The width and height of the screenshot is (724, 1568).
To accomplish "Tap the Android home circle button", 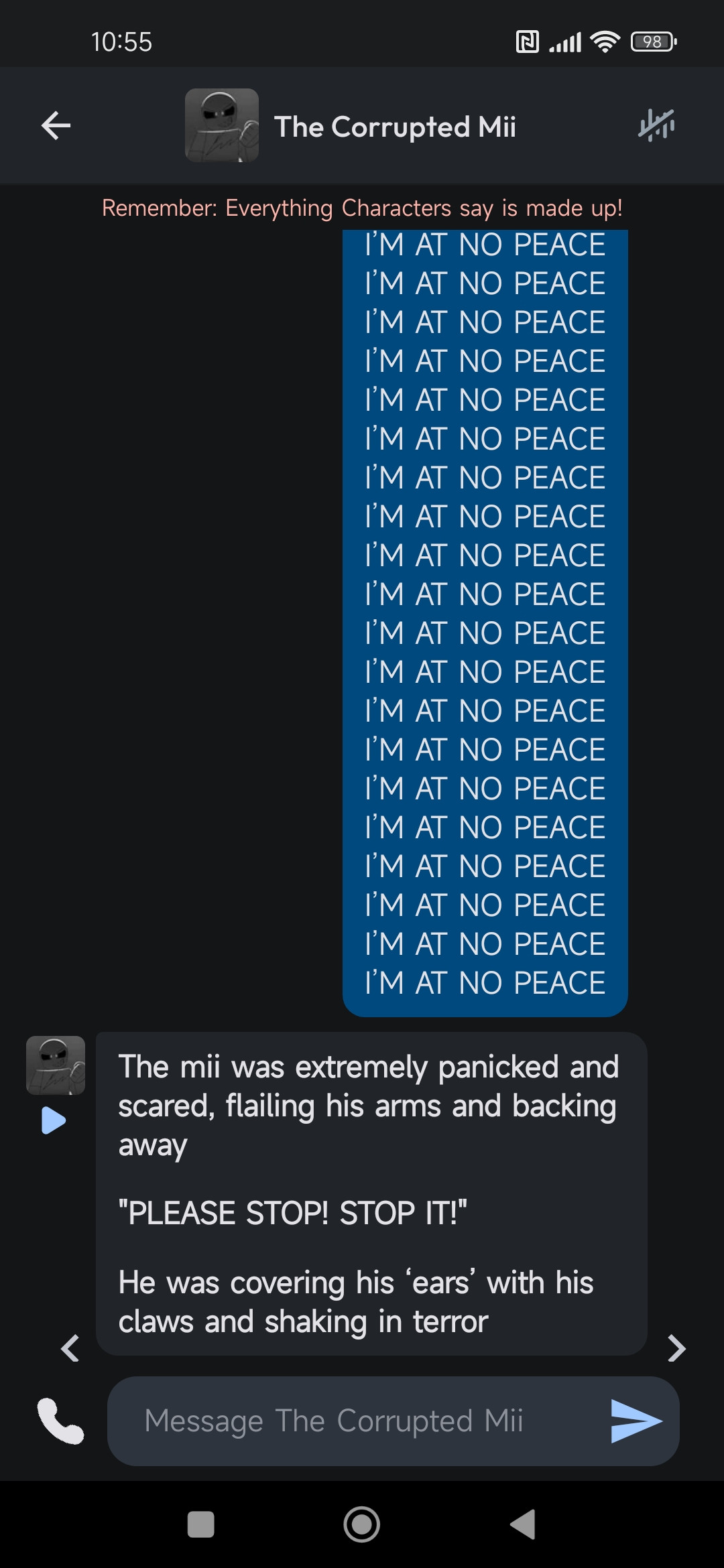I will pyautogui.click(x=362, y=1524).
